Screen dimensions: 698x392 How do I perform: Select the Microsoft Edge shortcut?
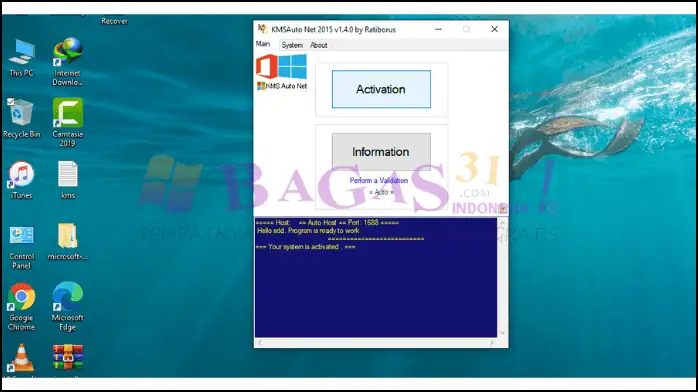67,307
